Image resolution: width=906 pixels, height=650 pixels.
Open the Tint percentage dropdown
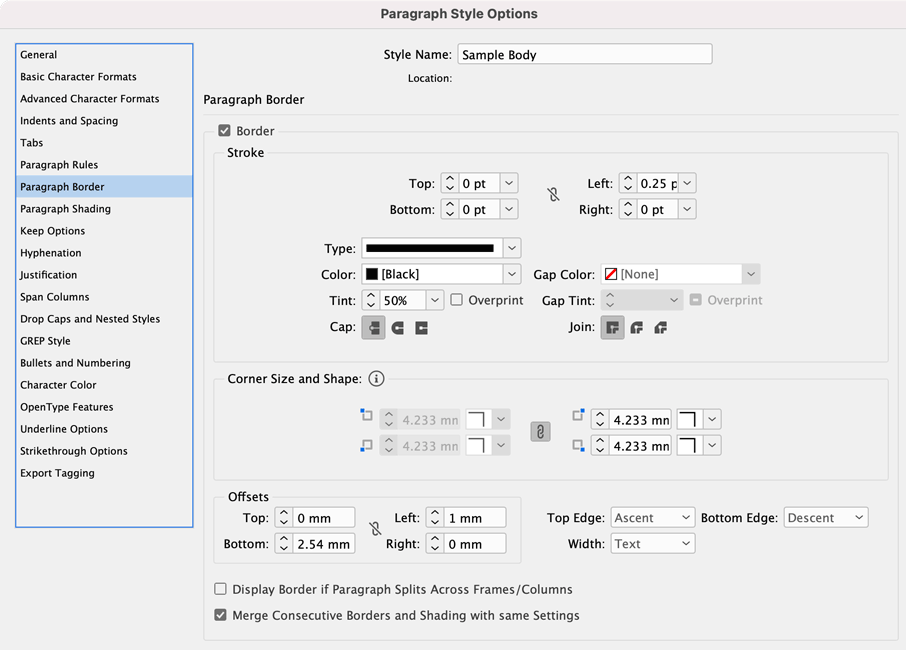click(435, 300)
